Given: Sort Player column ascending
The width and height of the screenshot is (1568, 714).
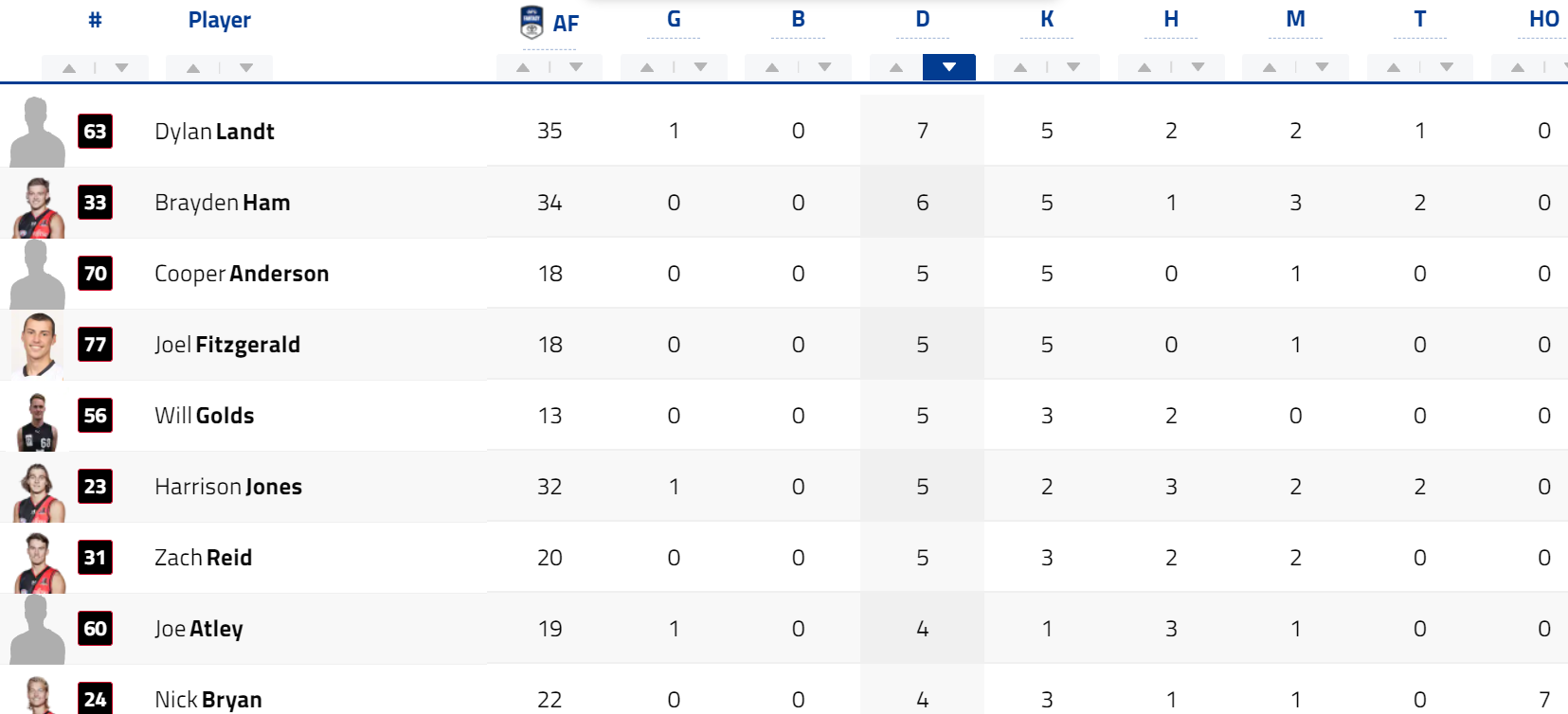Looking at the screenshot, I should point(192,68).
